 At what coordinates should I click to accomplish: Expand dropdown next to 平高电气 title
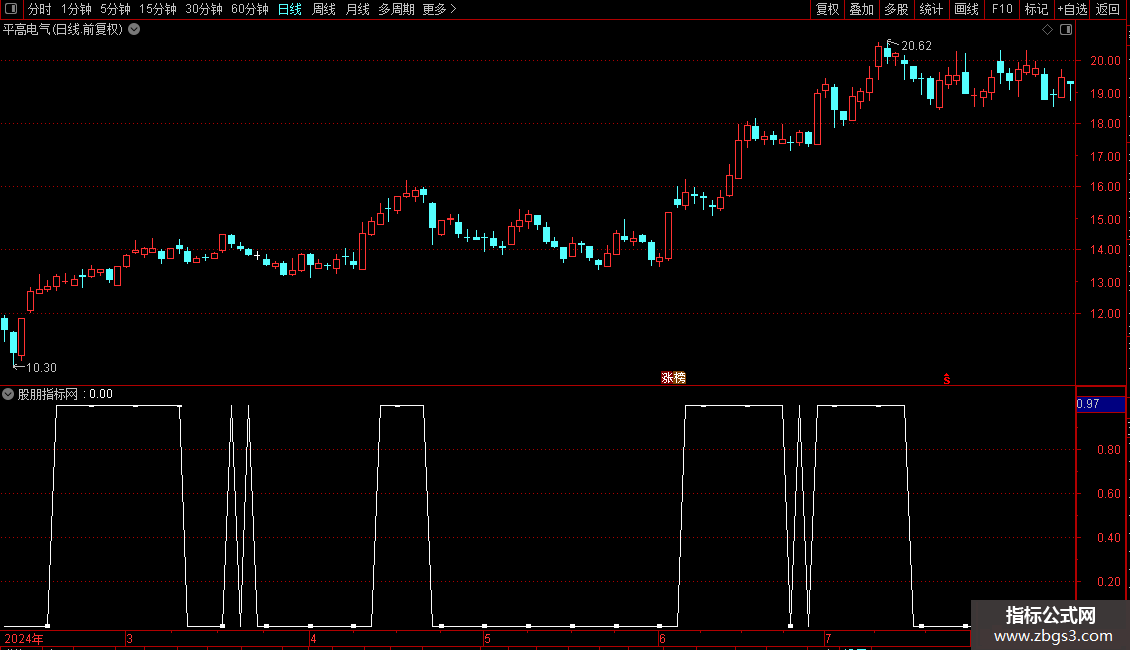(x=134, y=30)
